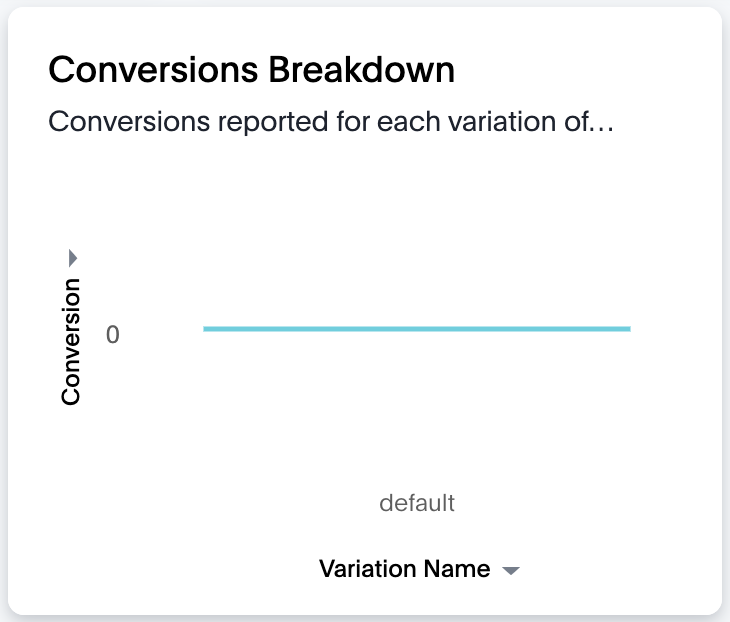Click the ellipsis ending the subtitle
Screen dimensions: 730x622
600,128
